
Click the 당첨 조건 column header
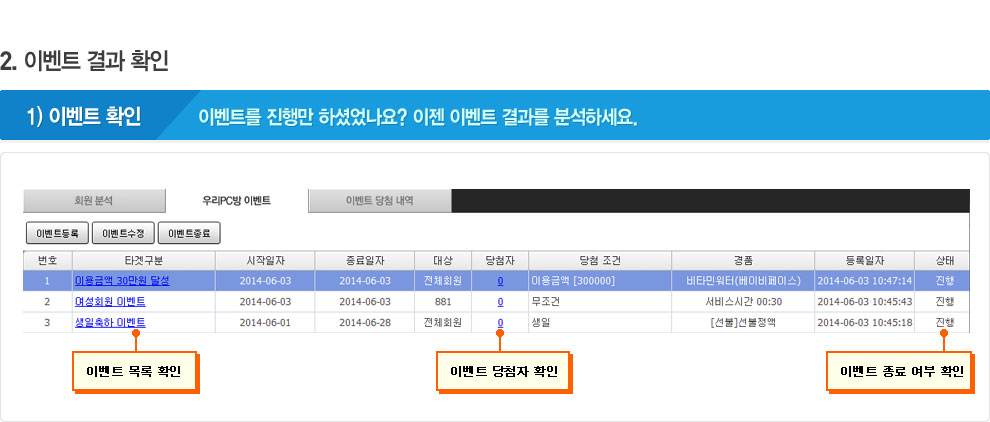(600, 260)
